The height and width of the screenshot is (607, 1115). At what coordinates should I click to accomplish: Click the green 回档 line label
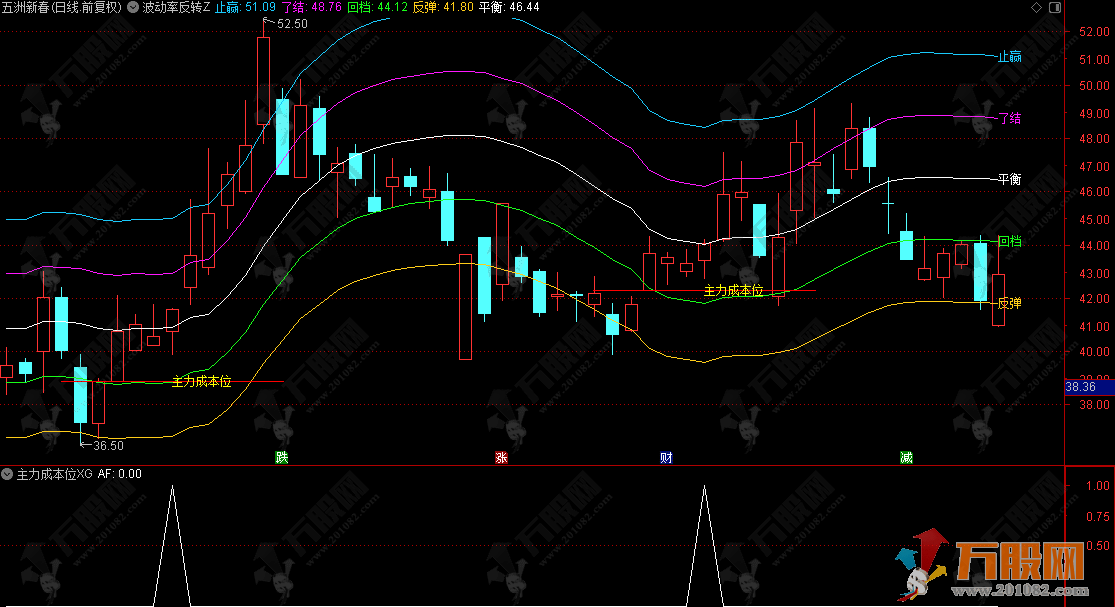pos(1009,241)
